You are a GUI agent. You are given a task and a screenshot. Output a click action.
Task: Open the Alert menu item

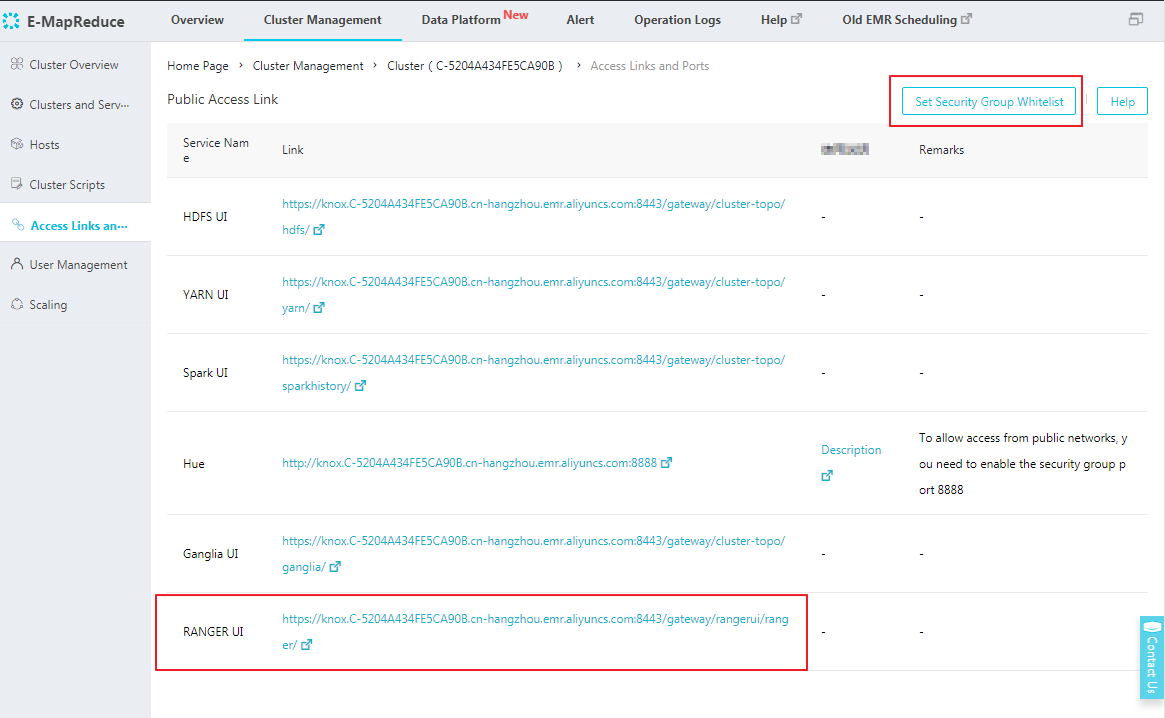tap(580, 20)
